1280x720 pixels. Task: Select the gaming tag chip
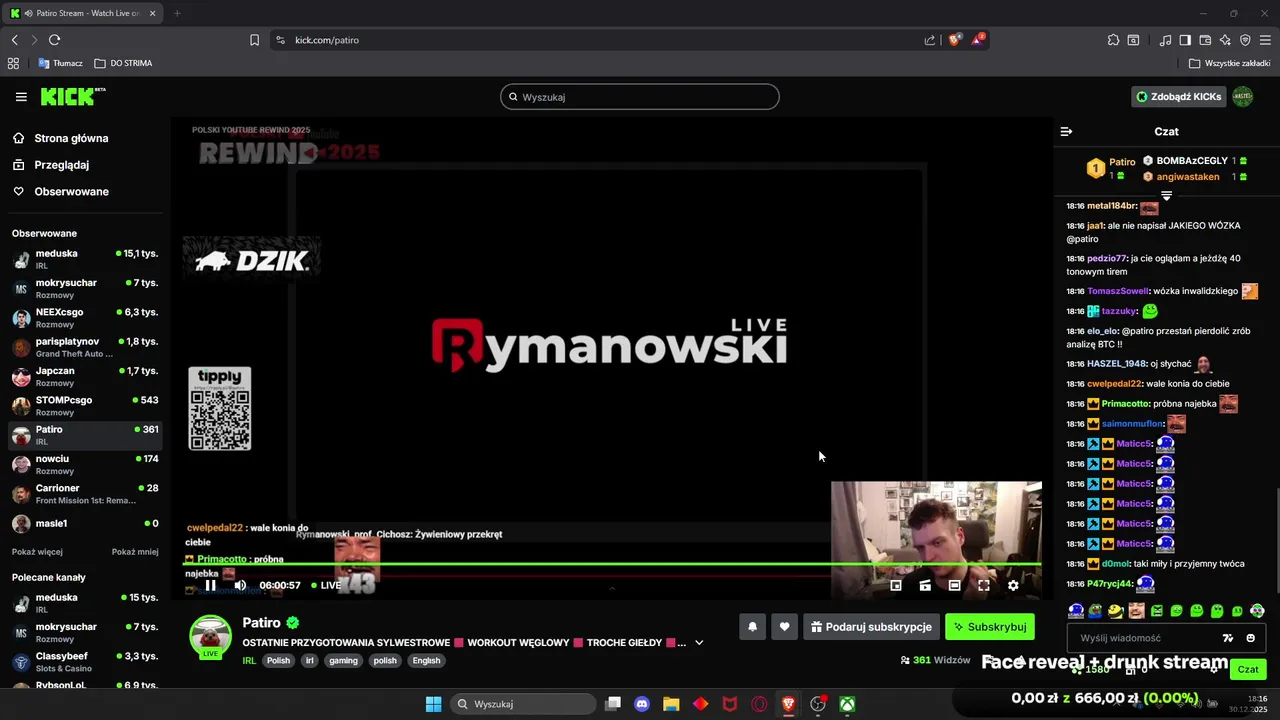coord(343,660)
